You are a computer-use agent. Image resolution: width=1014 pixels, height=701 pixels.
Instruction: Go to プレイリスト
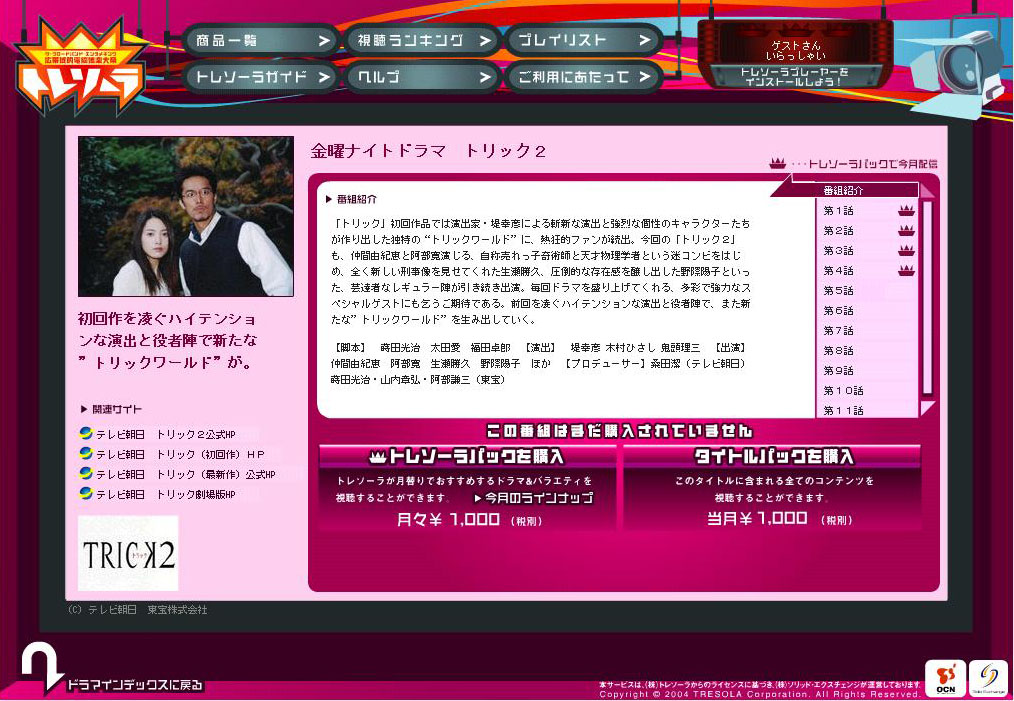tap(582, 41)
